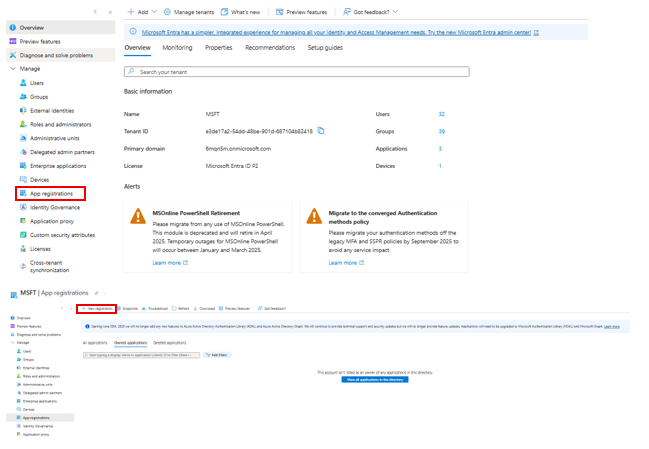
Task: Click Preview features icon in top toolbar
Action: pos(280,12)
